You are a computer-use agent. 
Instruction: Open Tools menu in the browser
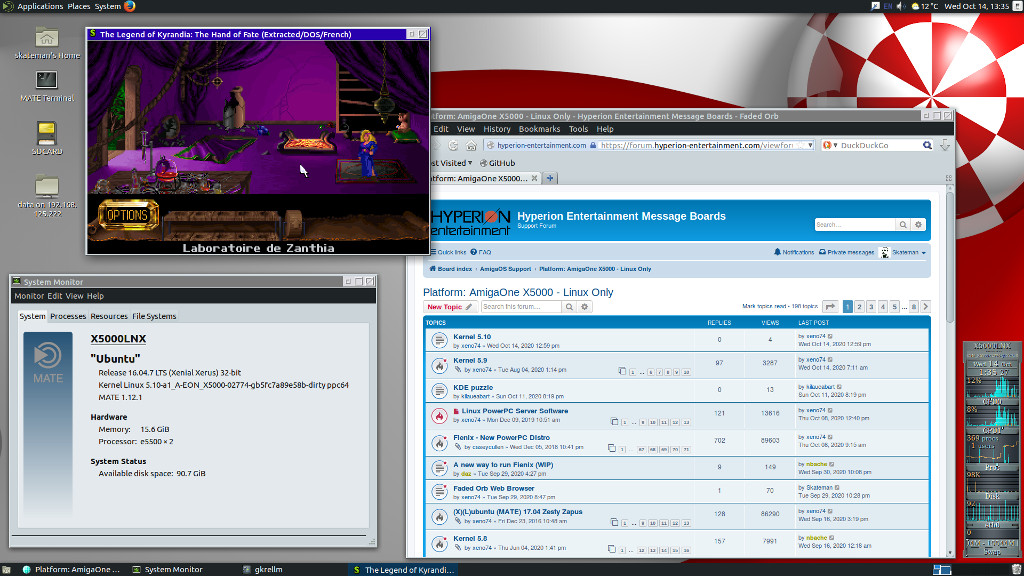click(x=578, y=129)
